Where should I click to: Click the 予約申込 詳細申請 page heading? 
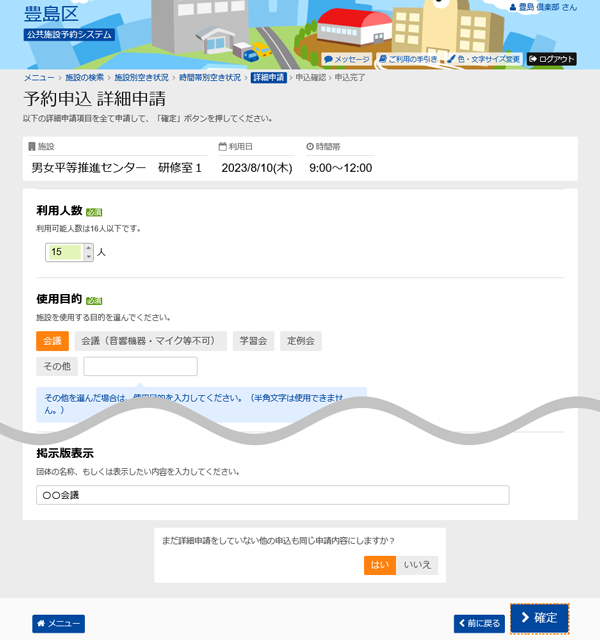pyautogui.click(x=95, y=99)
